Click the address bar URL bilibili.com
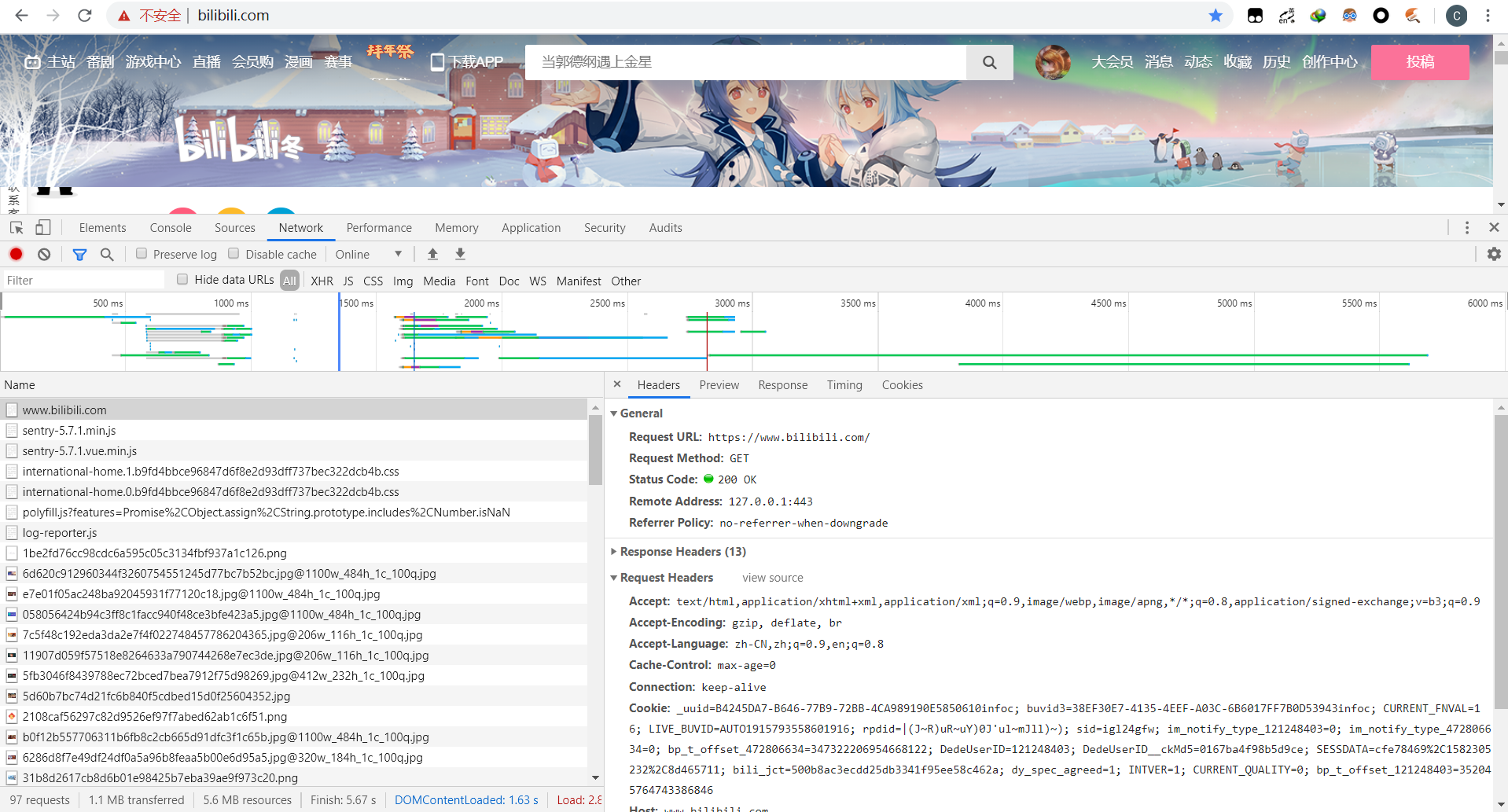Screen dimensions: 1508x812 234,15
